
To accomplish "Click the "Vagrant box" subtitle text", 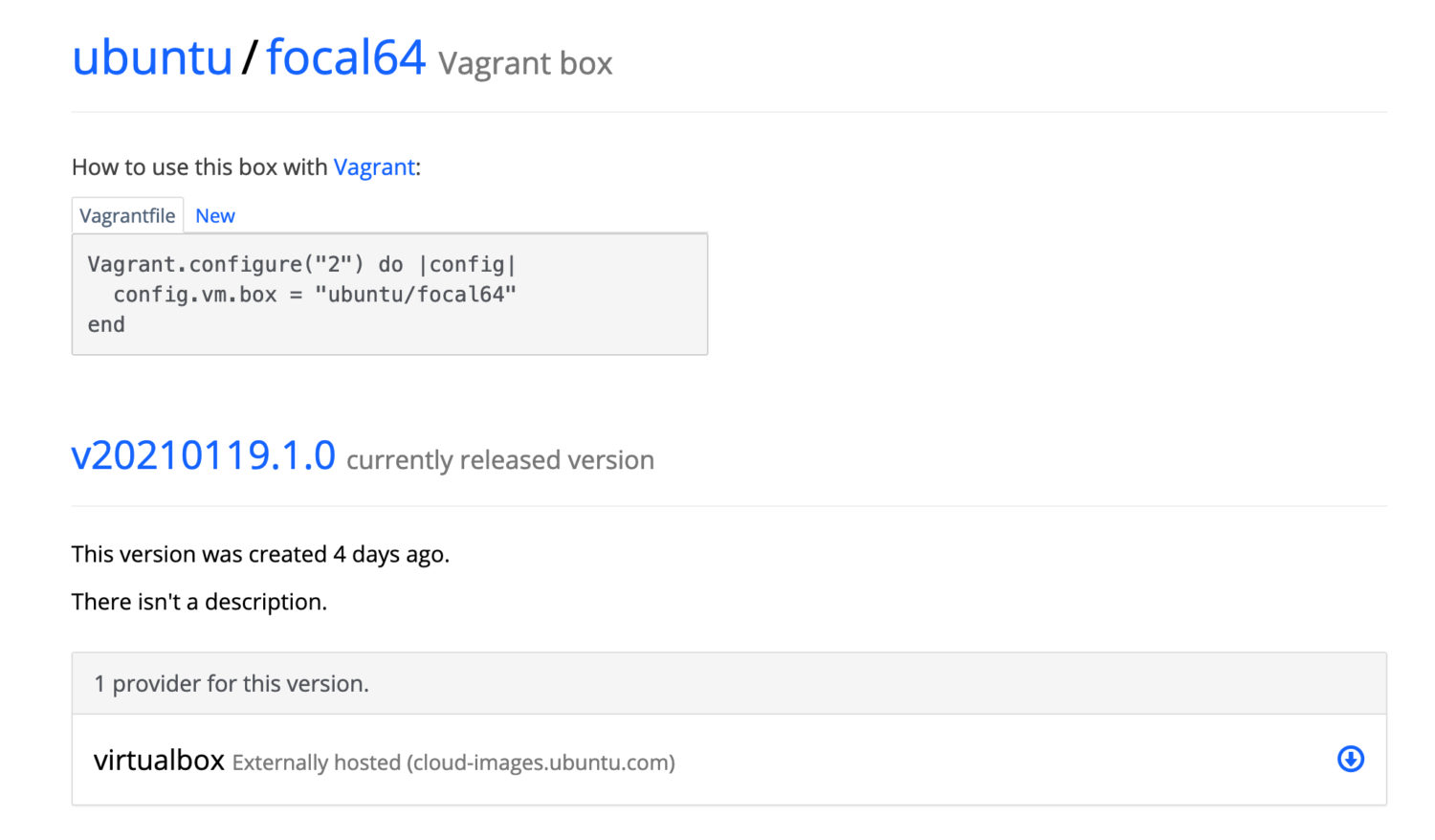I will (525, 64).
